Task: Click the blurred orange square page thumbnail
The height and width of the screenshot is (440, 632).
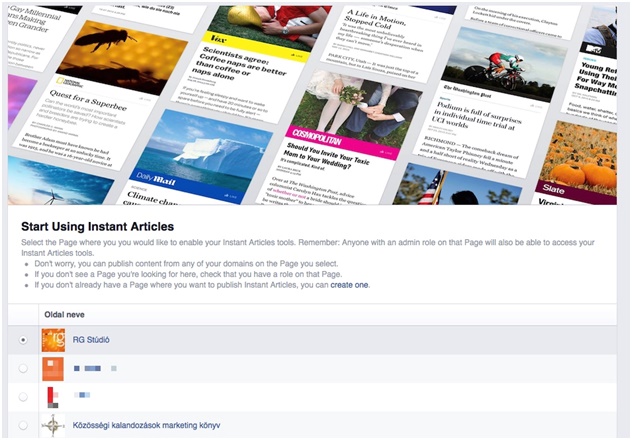Action: point(53,369)
